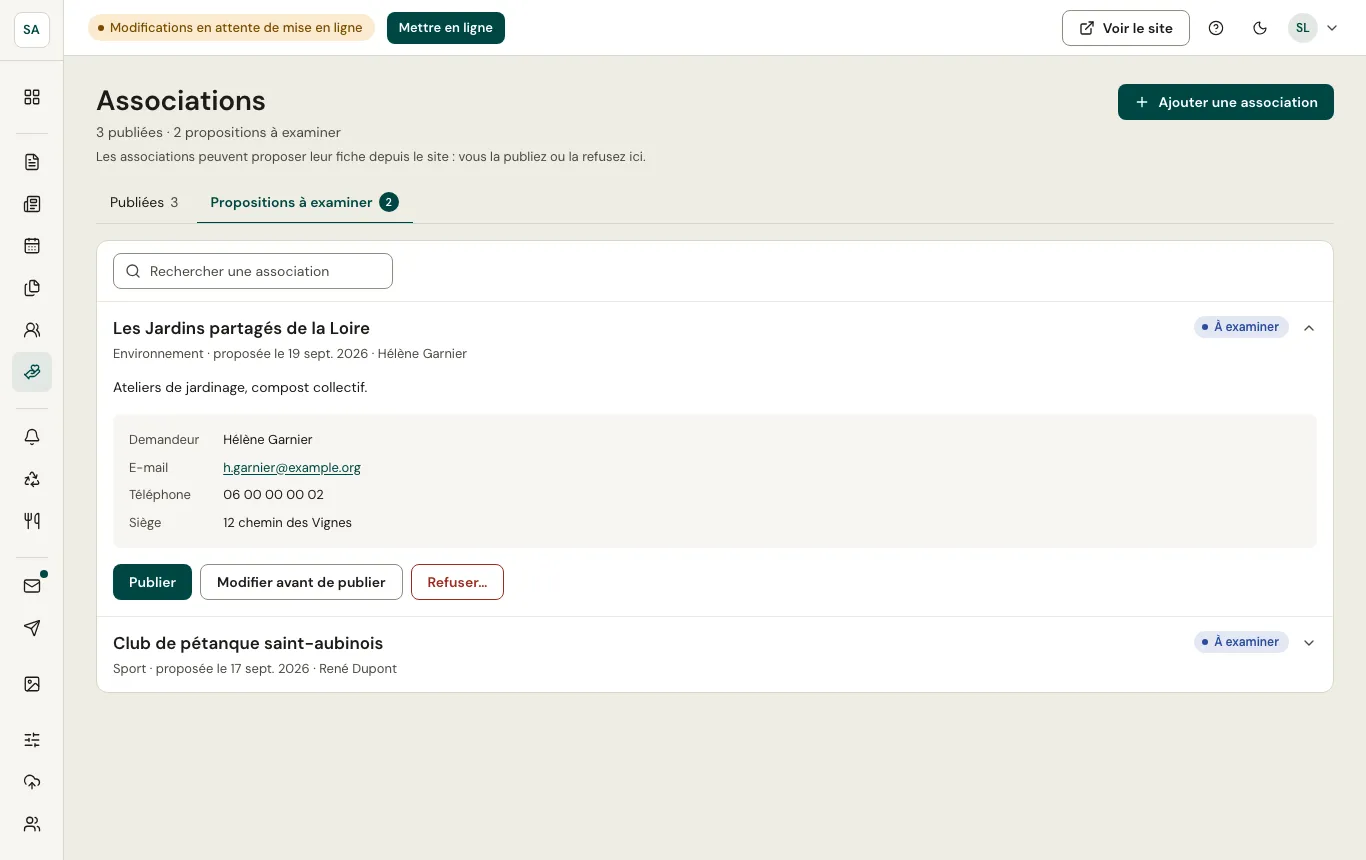Expand Club de pétanque saint-aubinois details
The image size is (1366, 860).
pos(1309,642)
